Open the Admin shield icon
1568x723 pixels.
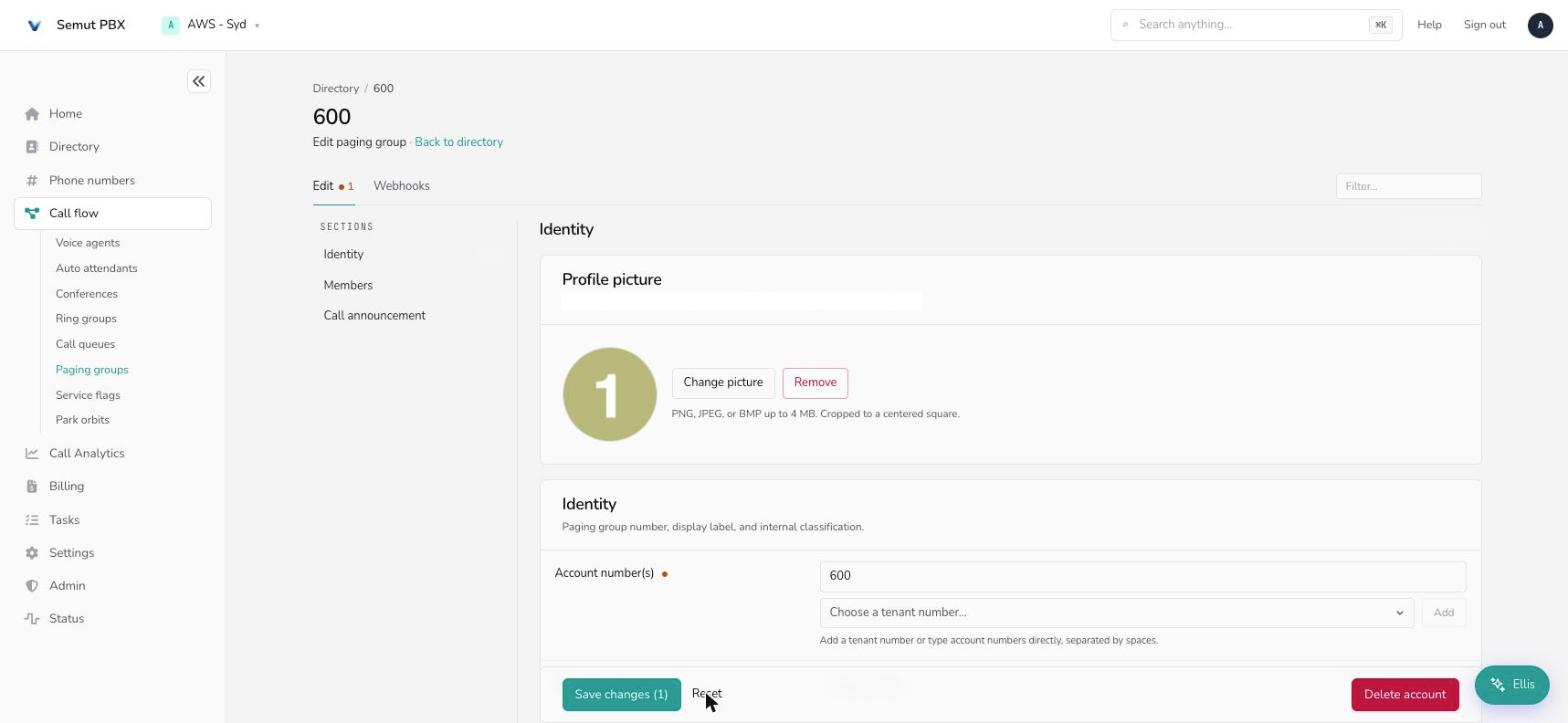coord(32,586)
